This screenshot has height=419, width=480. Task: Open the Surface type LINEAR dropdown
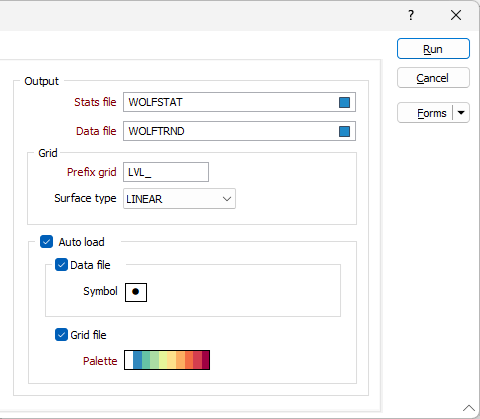click(x=179, y=199)
